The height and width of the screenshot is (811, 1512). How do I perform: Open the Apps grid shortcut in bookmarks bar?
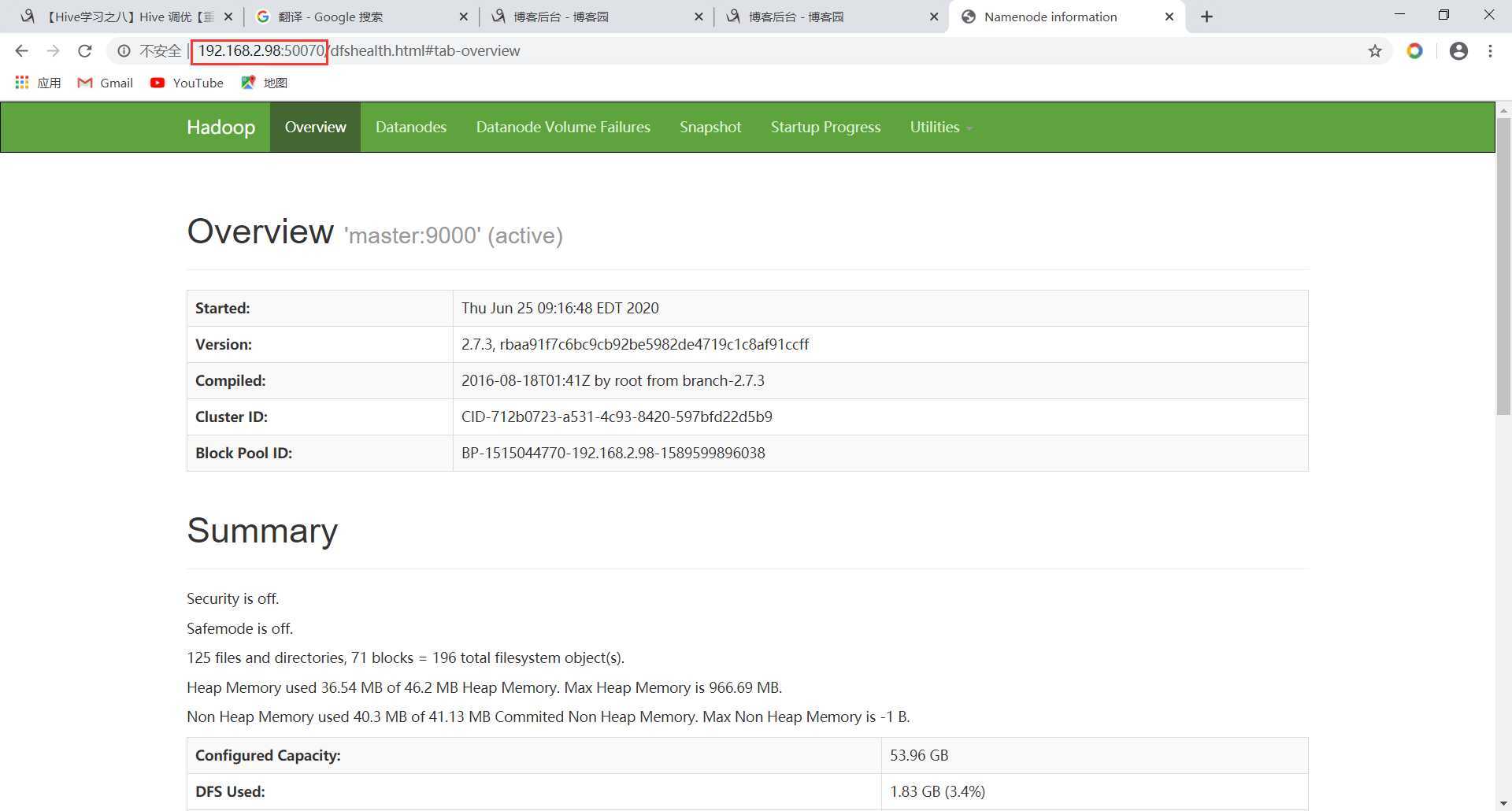38,83
